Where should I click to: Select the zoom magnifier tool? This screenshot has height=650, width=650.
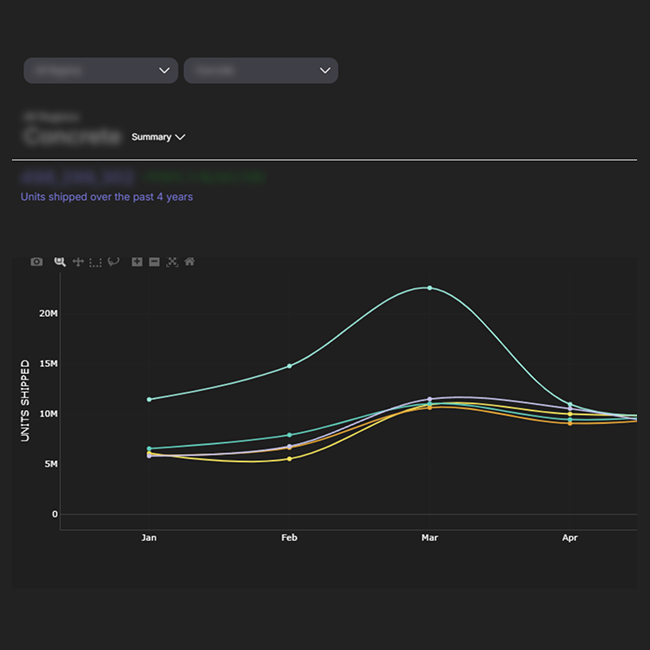pyautogui.click(x=60, y=262)
